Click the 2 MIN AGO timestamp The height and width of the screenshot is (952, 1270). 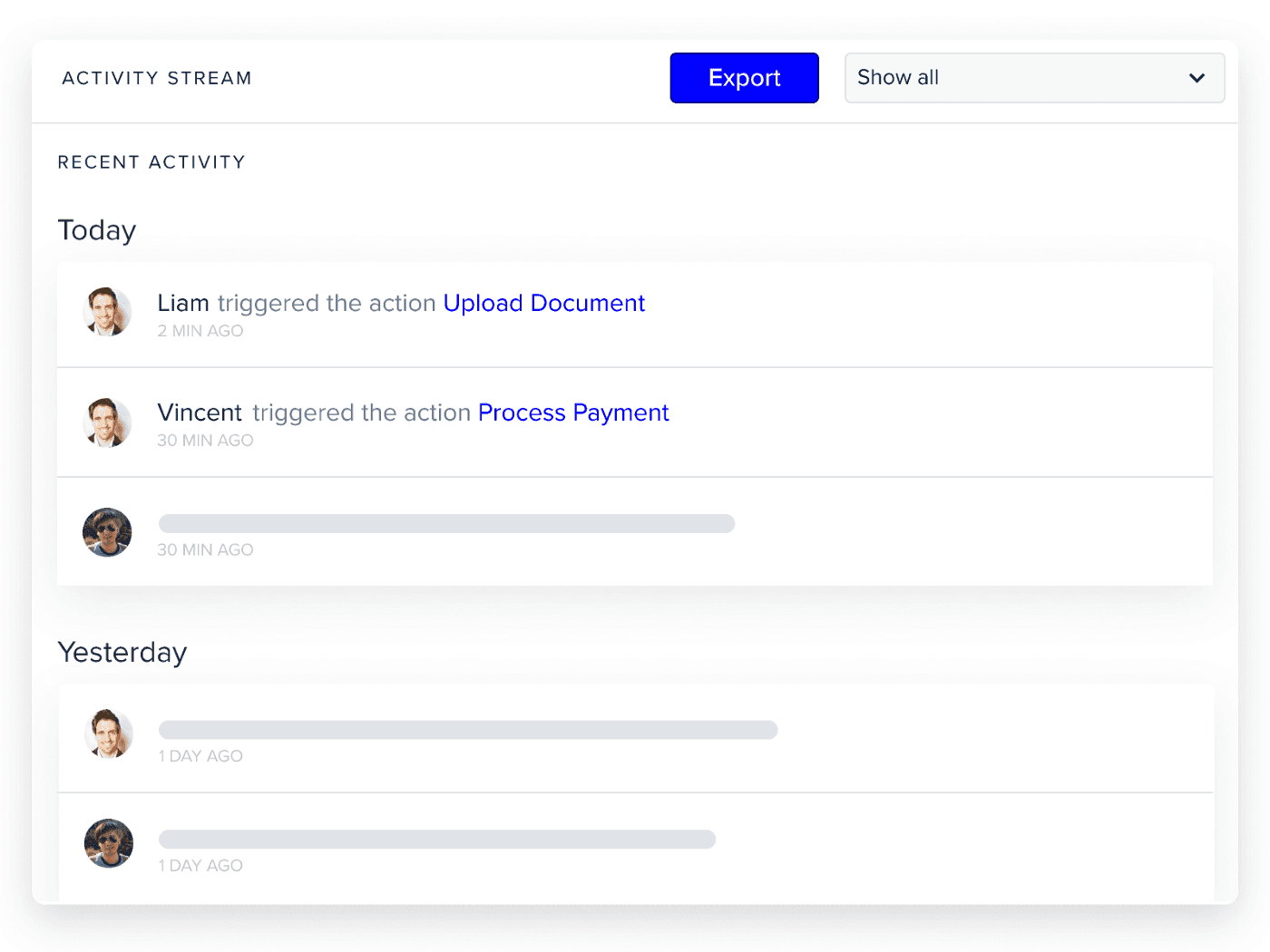click(x=200, y=331)
